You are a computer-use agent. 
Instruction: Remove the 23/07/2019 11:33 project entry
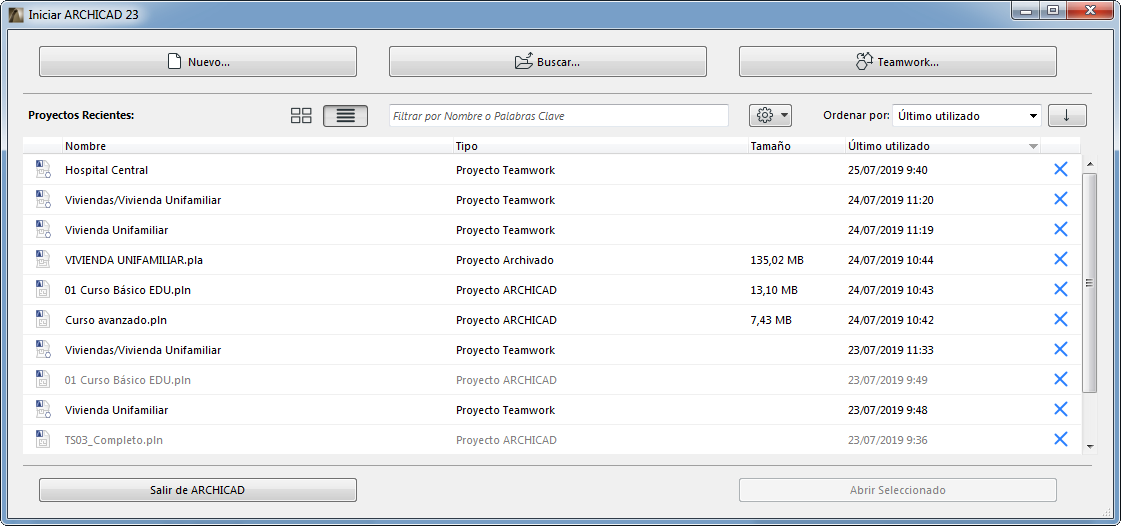[1060, 349]
